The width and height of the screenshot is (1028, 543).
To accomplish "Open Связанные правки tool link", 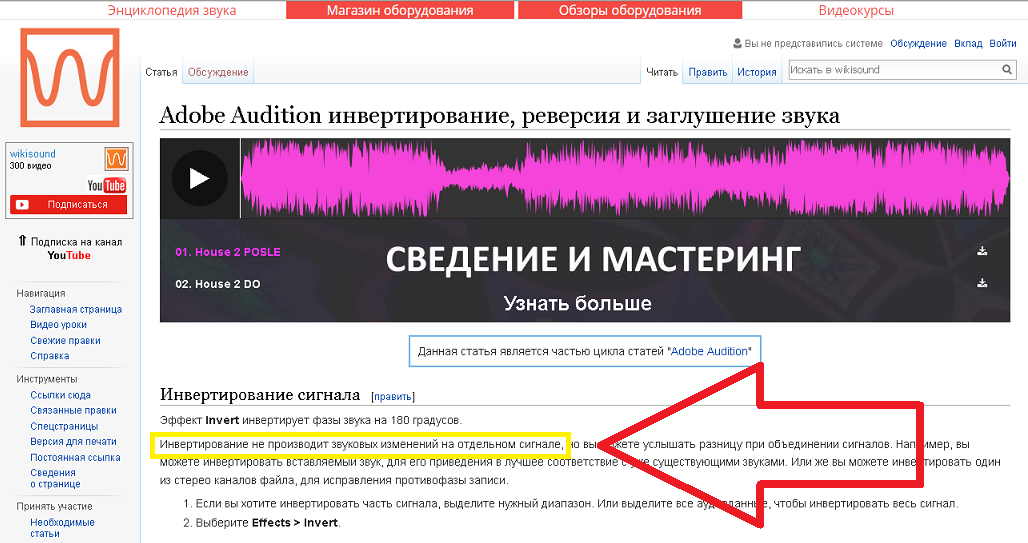I will coord(73,411).
